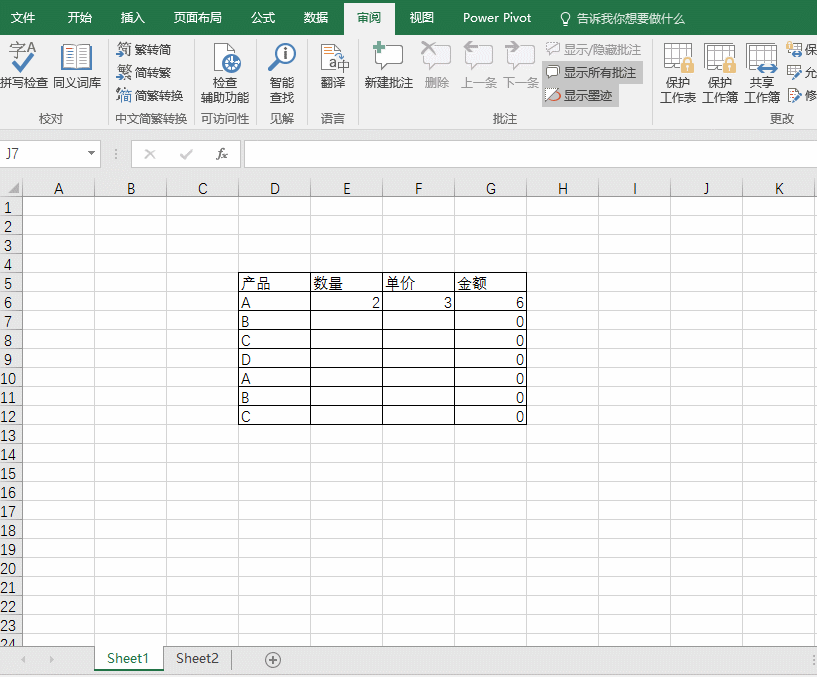Click 简繁转换 Chinese conversion button

point(149,96)
